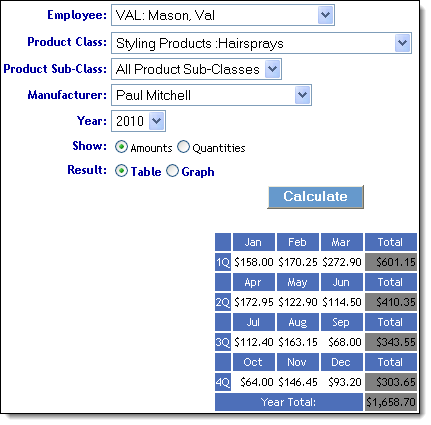431x425 pixels.
Task: Click the 1Q row label
Action: (x=223, y=262)
